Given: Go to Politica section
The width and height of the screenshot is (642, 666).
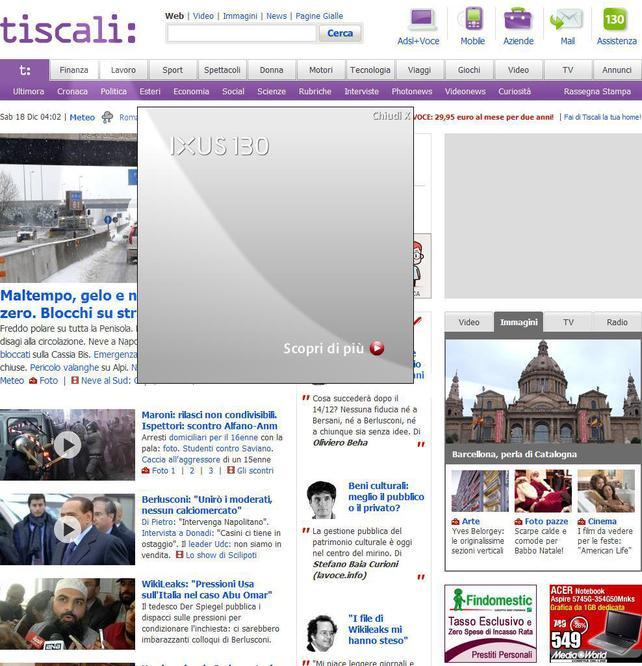Looking at the screenshot, I should click(113, 91).
